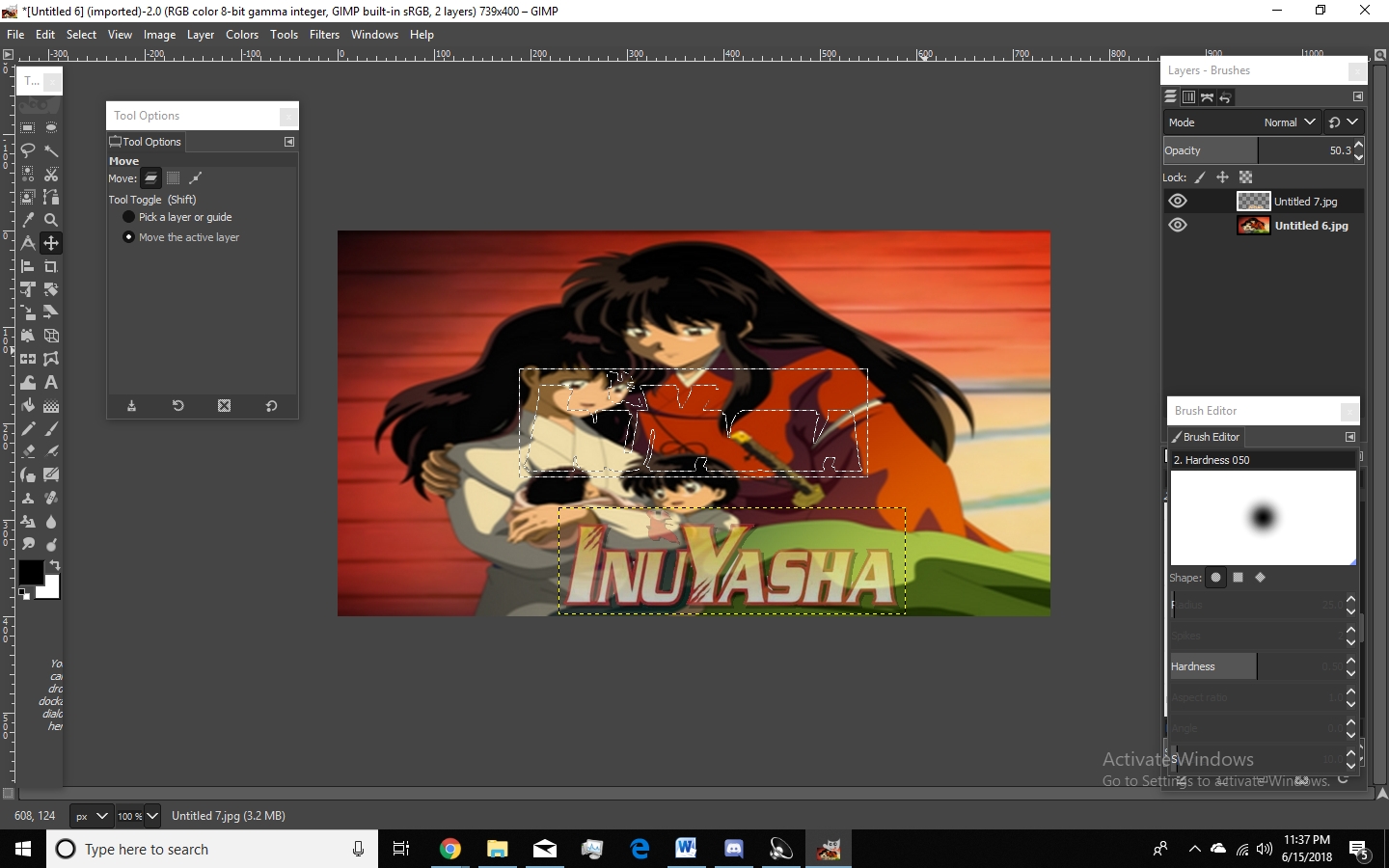The width and height of the screenshot is (1389, 868).
Task: Switch to the Paths tab
Action: pyautogui.click(x=1207, y=97)
